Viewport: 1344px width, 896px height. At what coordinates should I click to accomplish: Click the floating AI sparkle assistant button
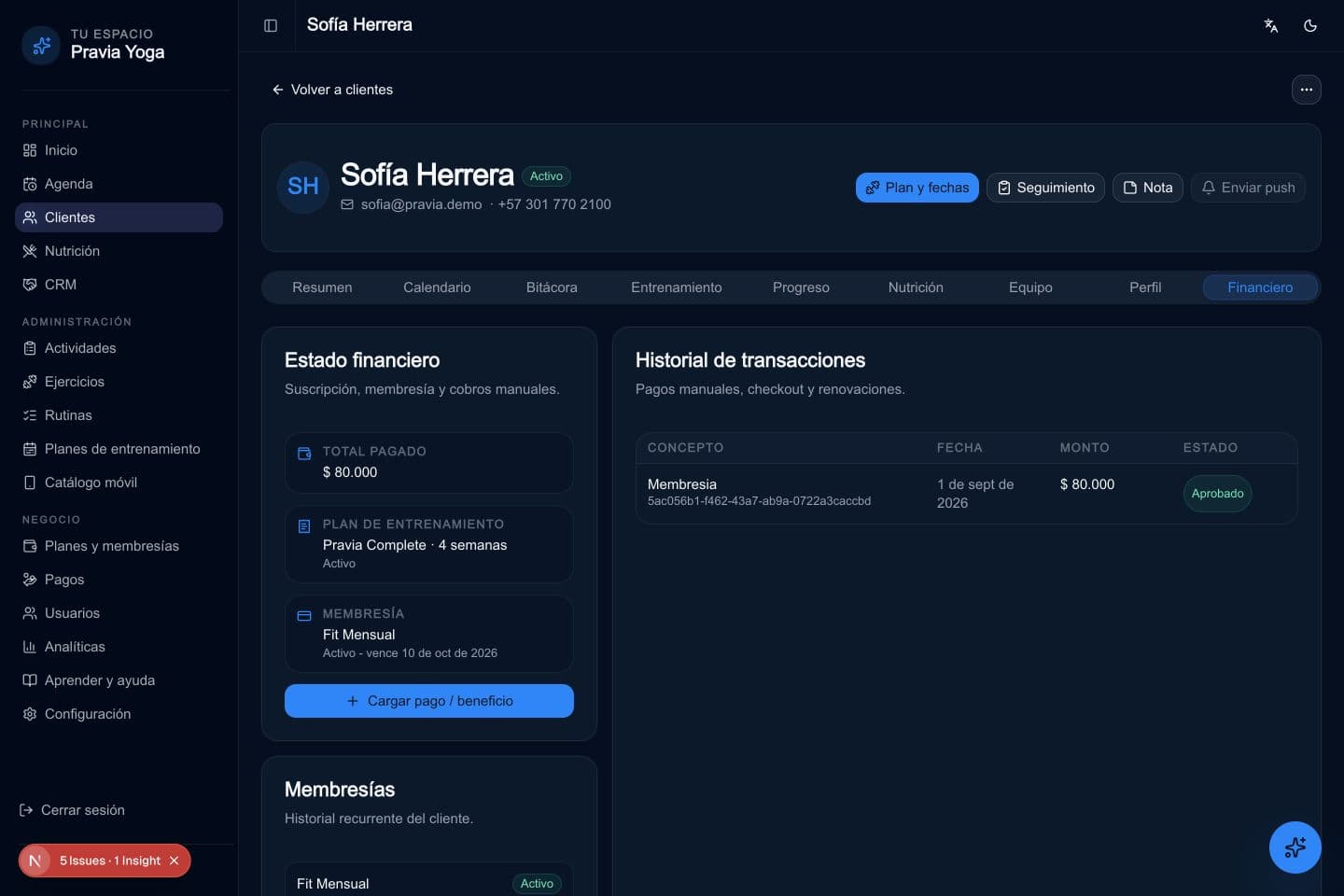pos(1295,847)
